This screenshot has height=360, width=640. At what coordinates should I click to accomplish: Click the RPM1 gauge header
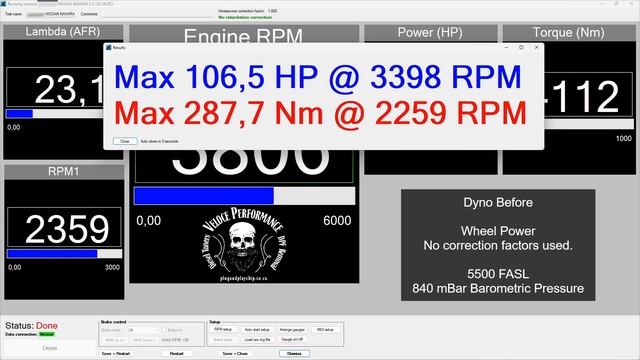[64, 171]
